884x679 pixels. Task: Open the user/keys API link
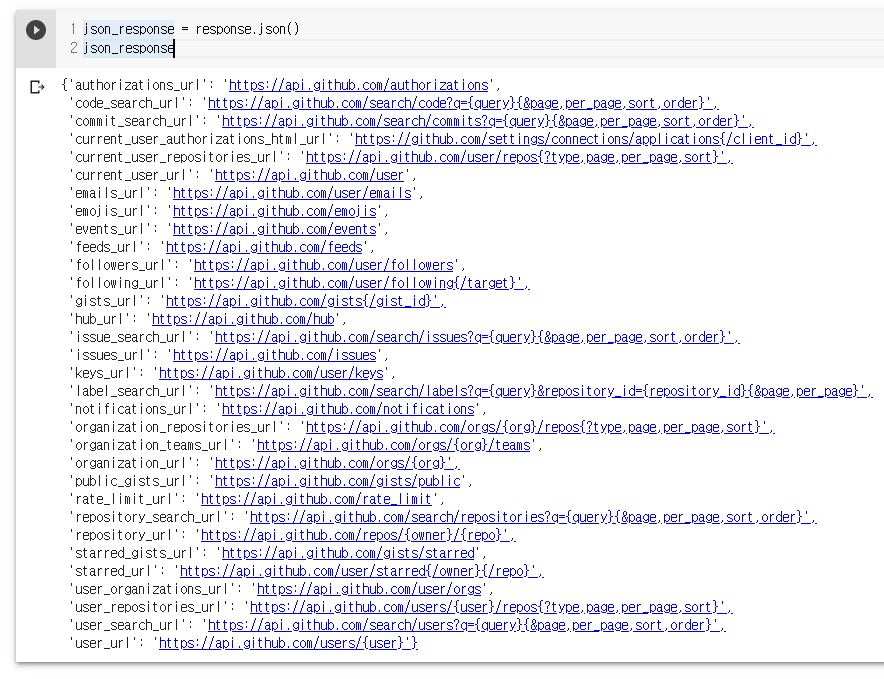[x=271, y=373]
